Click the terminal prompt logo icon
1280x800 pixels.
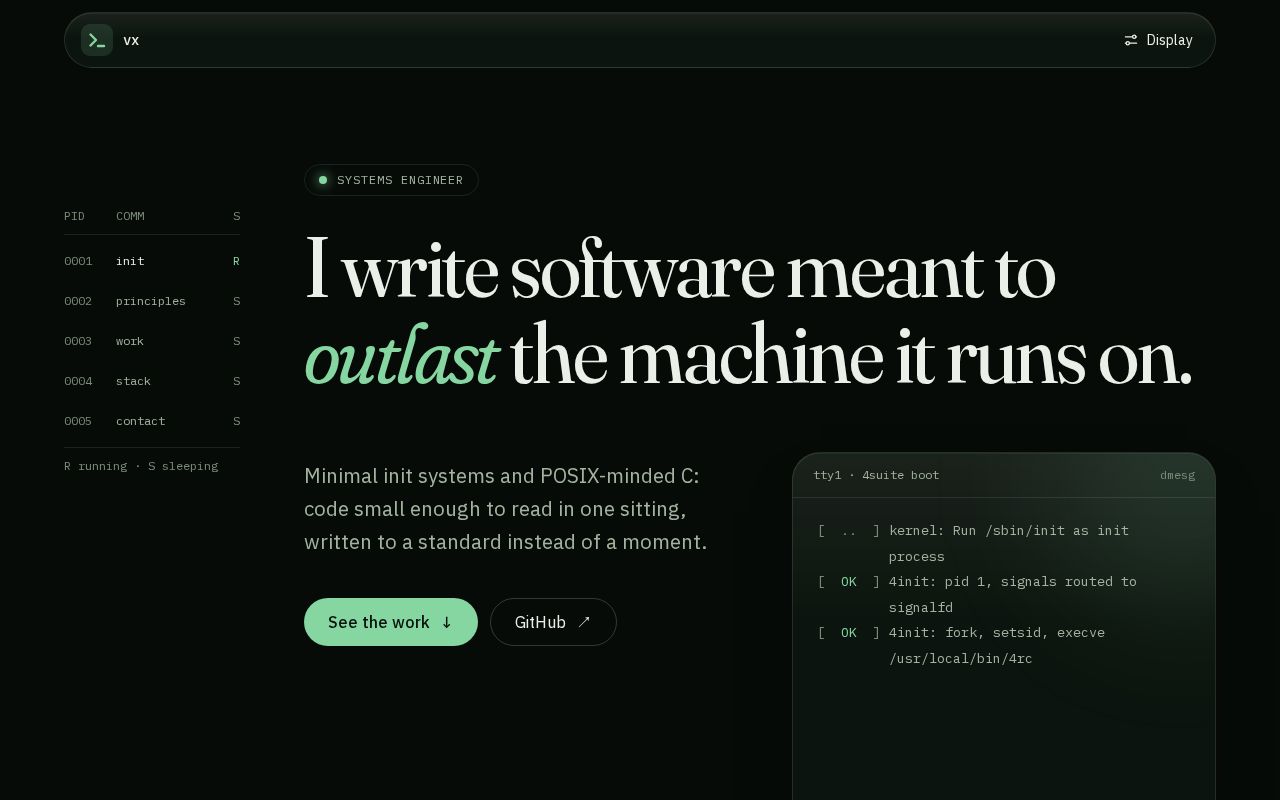(x=97, y=40)
